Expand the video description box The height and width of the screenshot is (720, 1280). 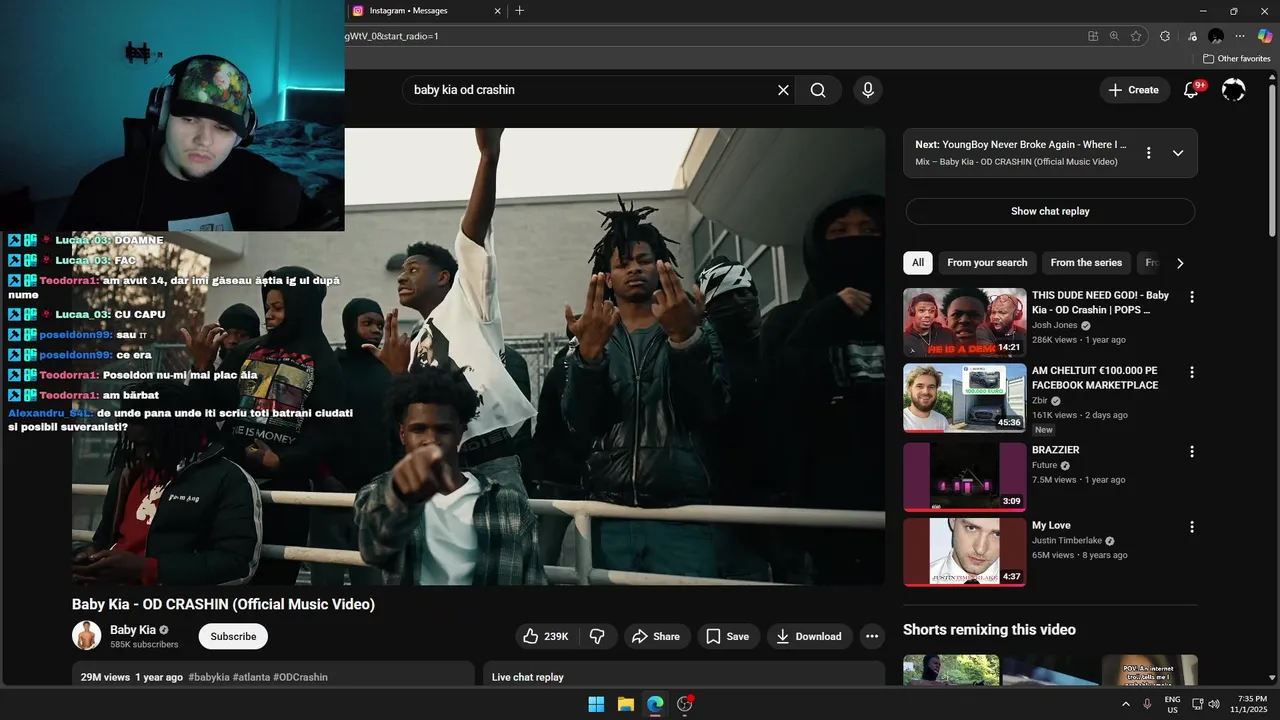click(273, 674)
